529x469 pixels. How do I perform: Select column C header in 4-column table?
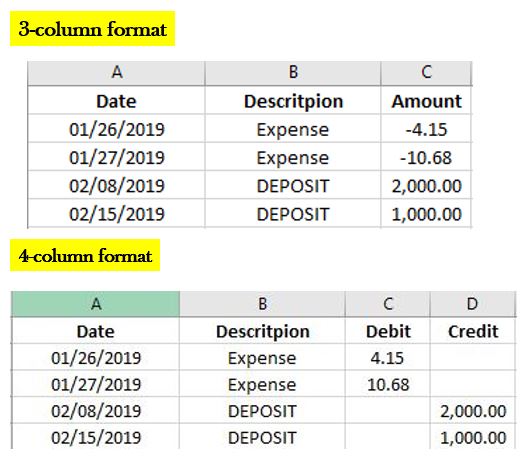coord(388,304)
